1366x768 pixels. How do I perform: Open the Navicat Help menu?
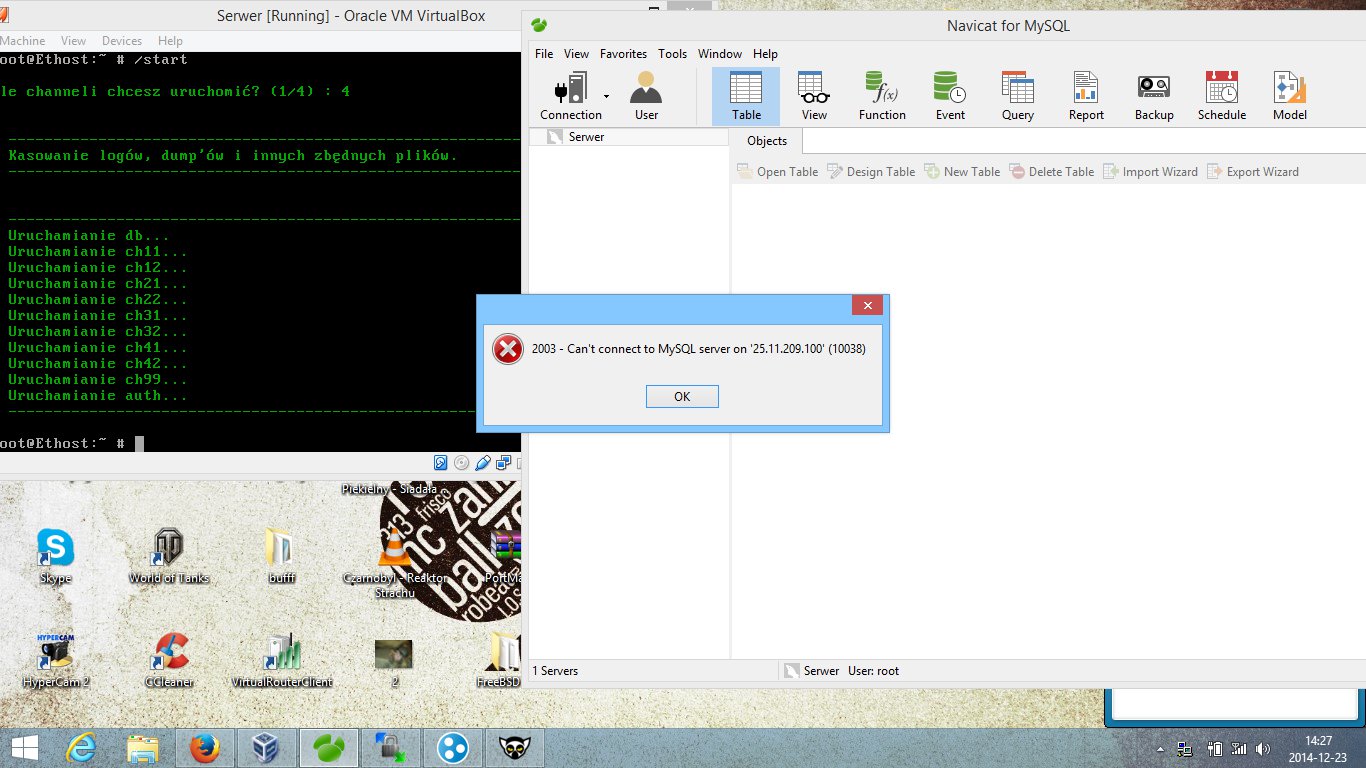tap(765, 54)
